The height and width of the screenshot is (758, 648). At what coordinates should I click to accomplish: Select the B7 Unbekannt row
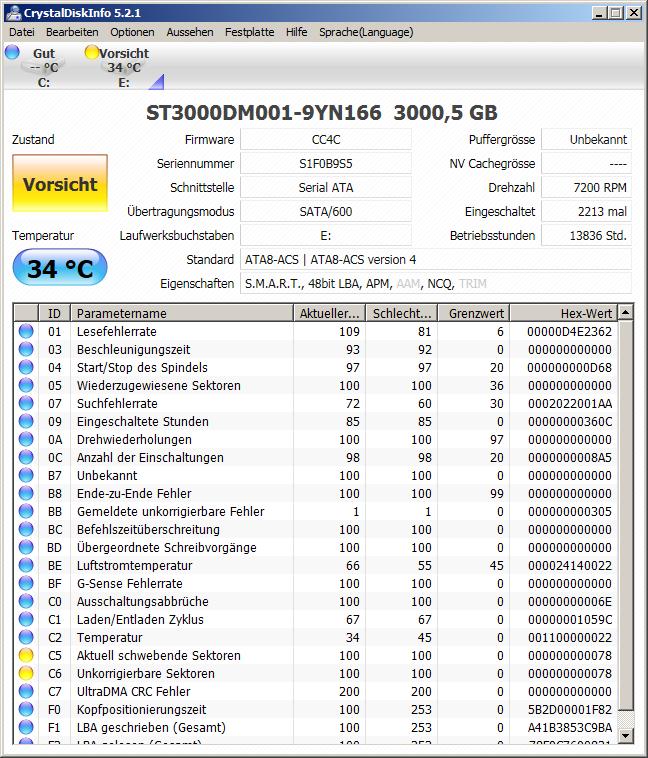click(x=316, y=475)
